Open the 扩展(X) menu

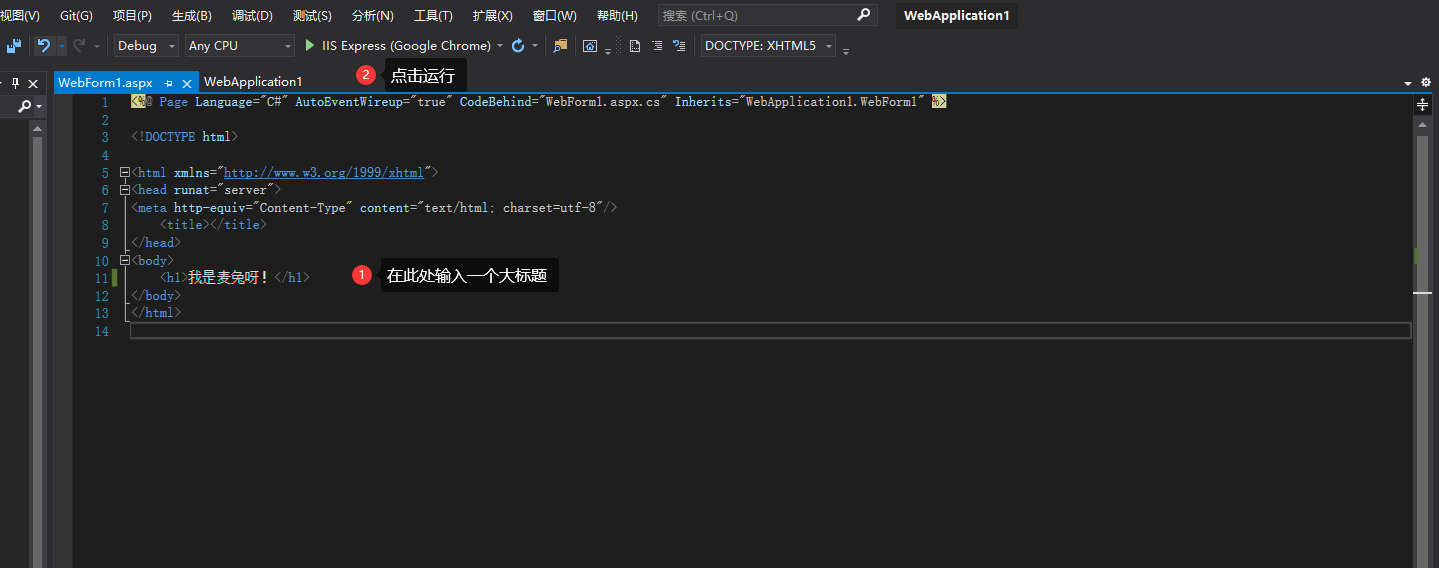click(493, 16)
